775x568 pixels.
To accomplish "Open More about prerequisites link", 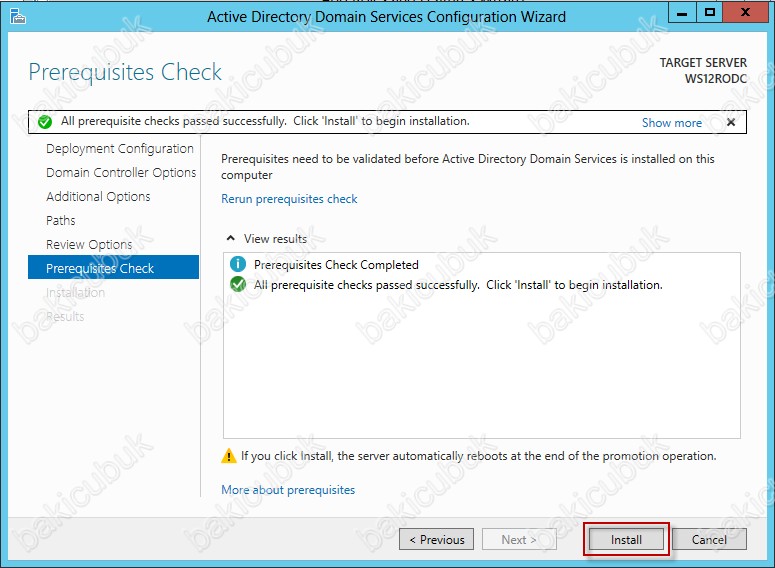I will [288, 489].
